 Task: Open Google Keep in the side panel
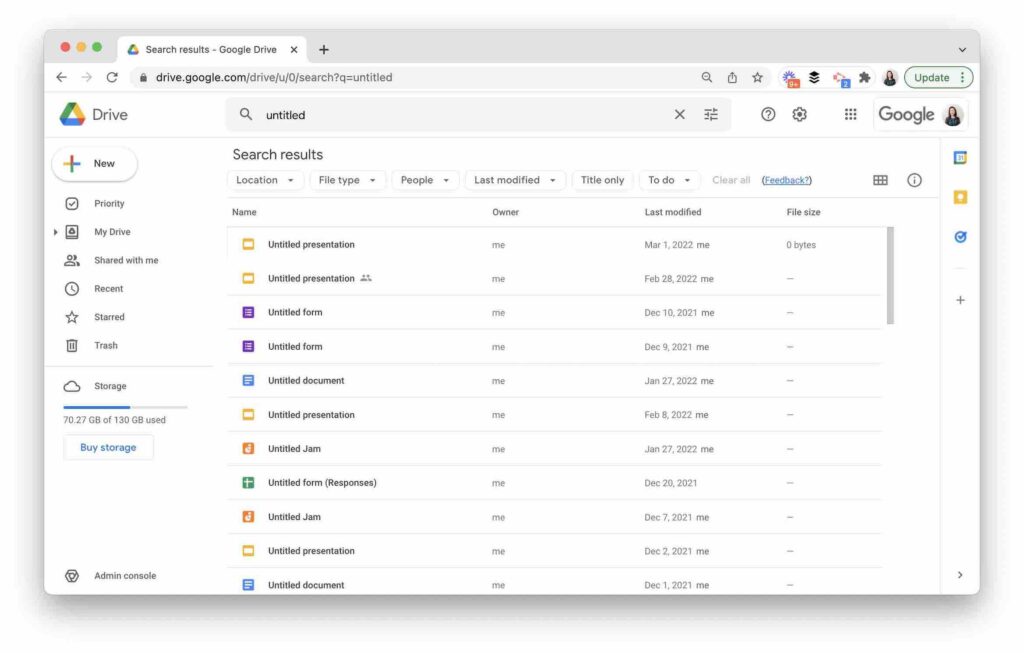(x=960, y=197)
